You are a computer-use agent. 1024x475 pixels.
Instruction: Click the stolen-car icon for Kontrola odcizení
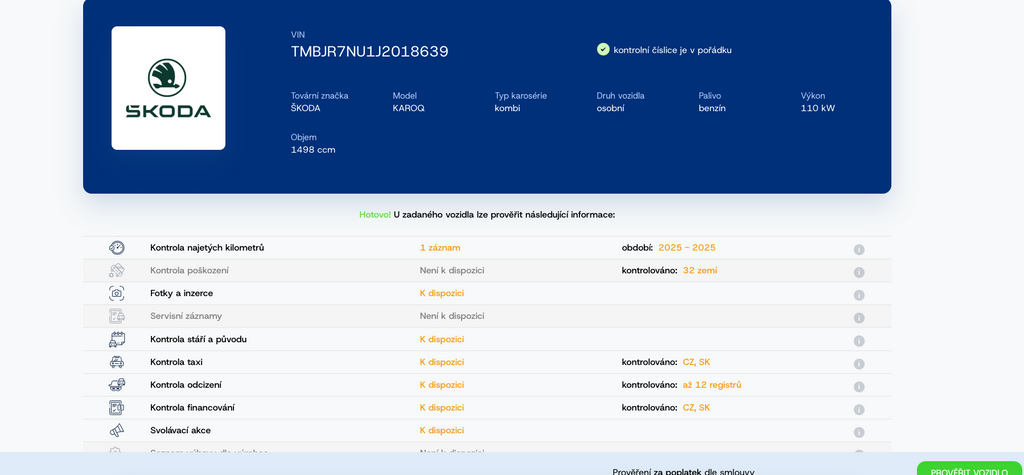(117, 385)
